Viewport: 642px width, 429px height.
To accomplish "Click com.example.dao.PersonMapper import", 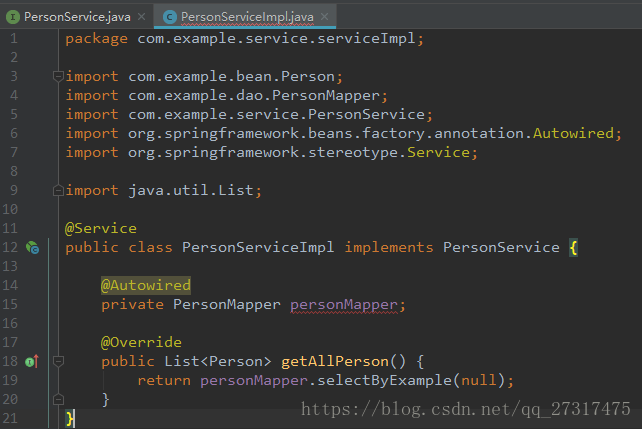I will [253, 95].
